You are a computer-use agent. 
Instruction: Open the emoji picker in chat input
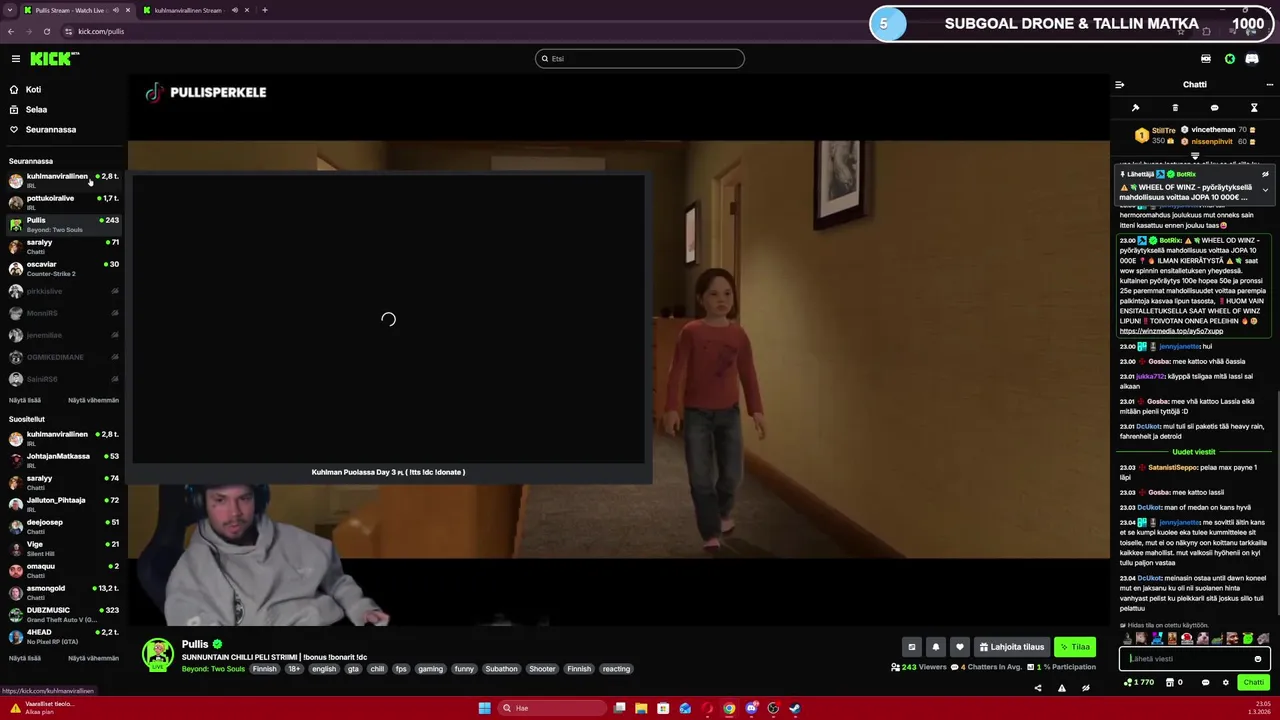1258,659
